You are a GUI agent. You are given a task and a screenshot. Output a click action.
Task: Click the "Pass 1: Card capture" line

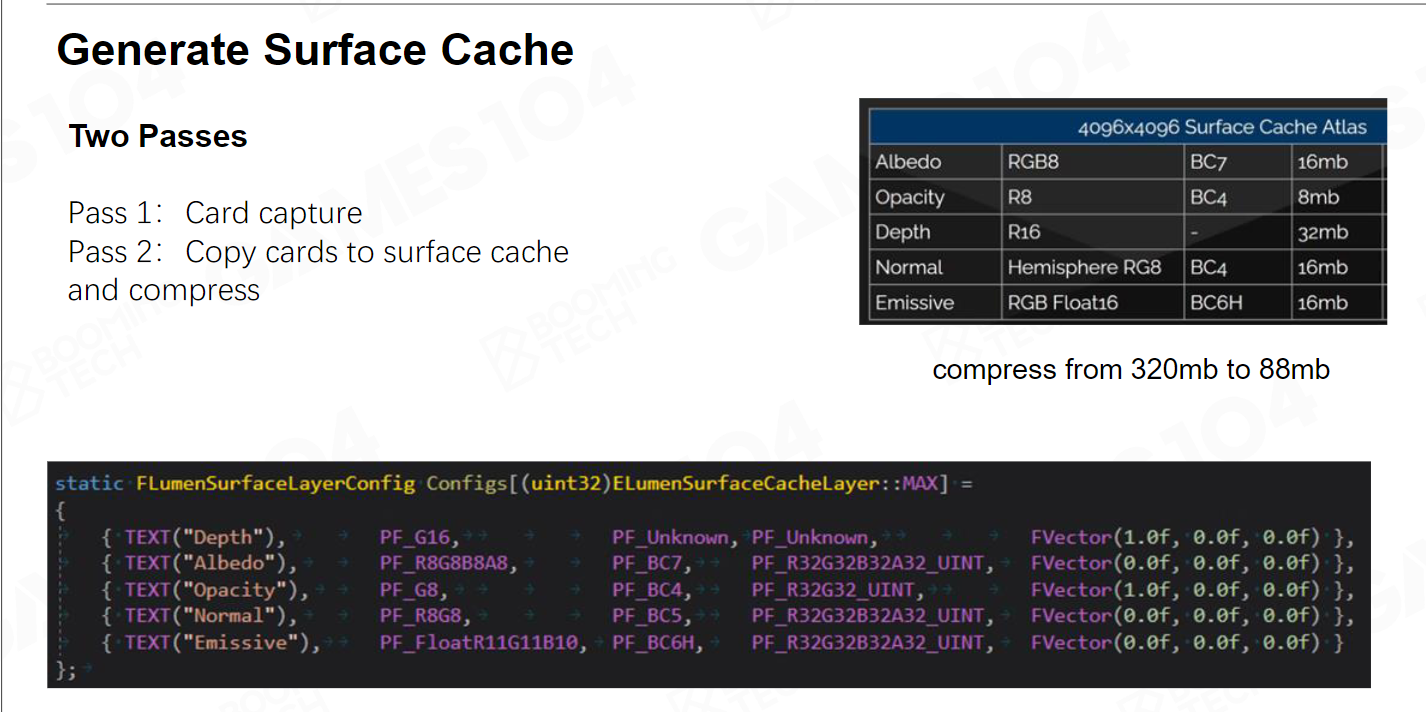click(215, 213)
